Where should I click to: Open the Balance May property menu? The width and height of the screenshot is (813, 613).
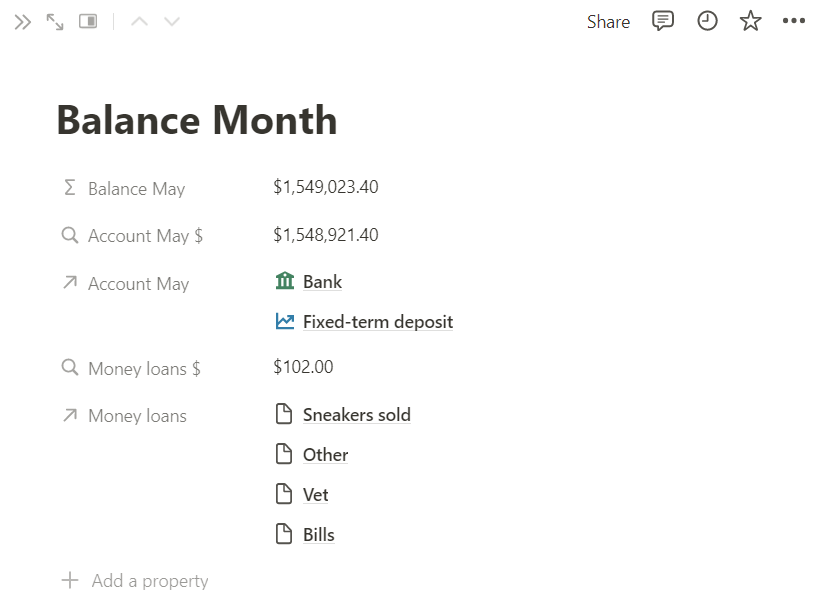pyautogui.click(x=136, y=189)
